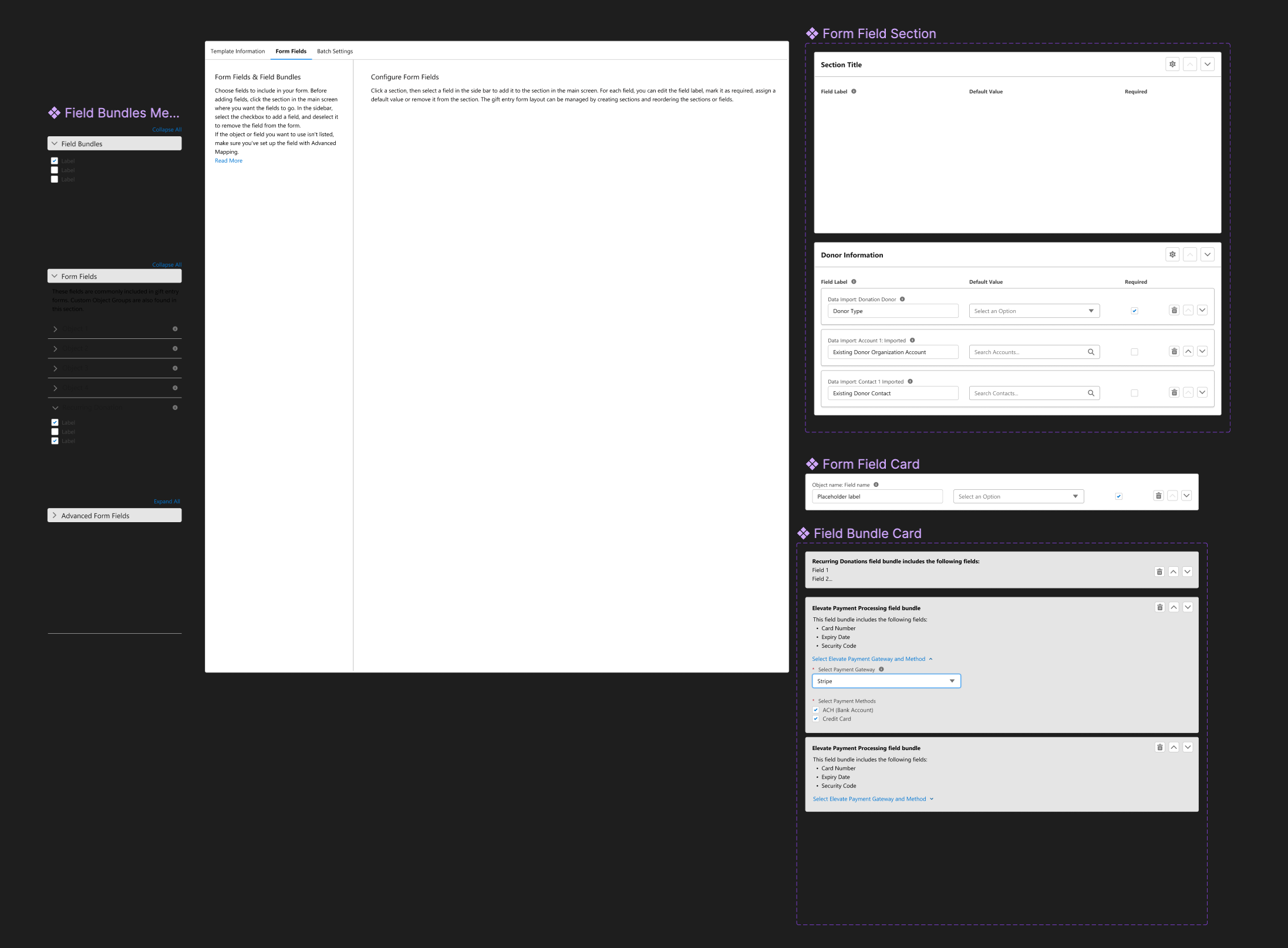Move Existing Donor Contact field down
The height and width of the screenshot is (948, 1288).
point(1202,392)
